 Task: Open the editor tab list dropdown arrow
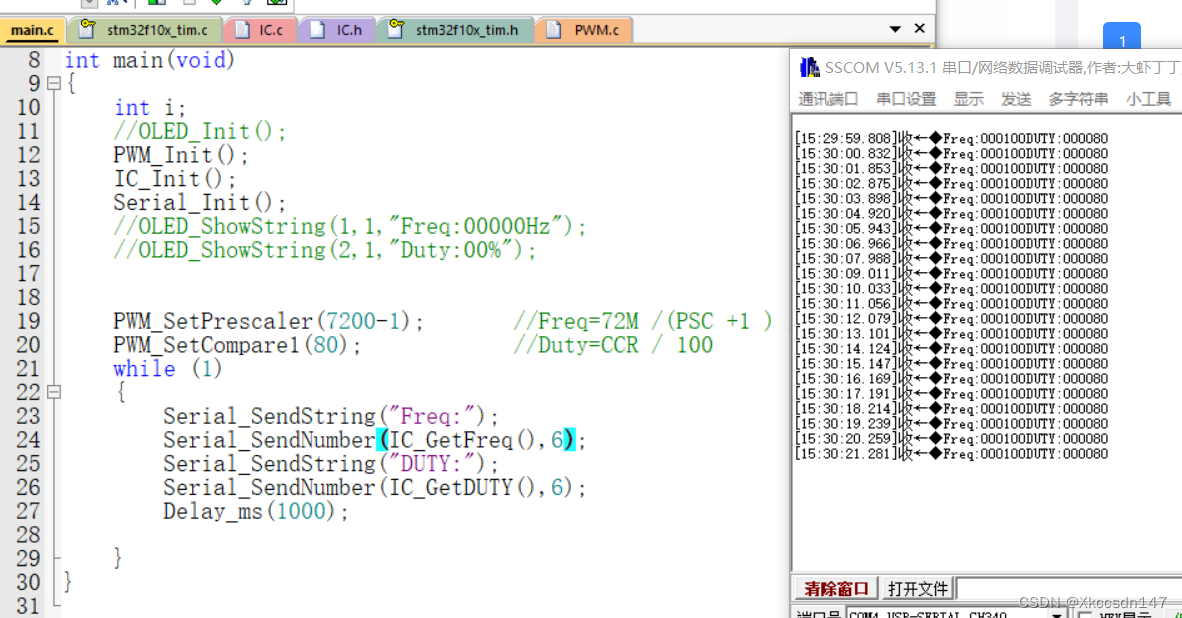[x=895, y=29]
